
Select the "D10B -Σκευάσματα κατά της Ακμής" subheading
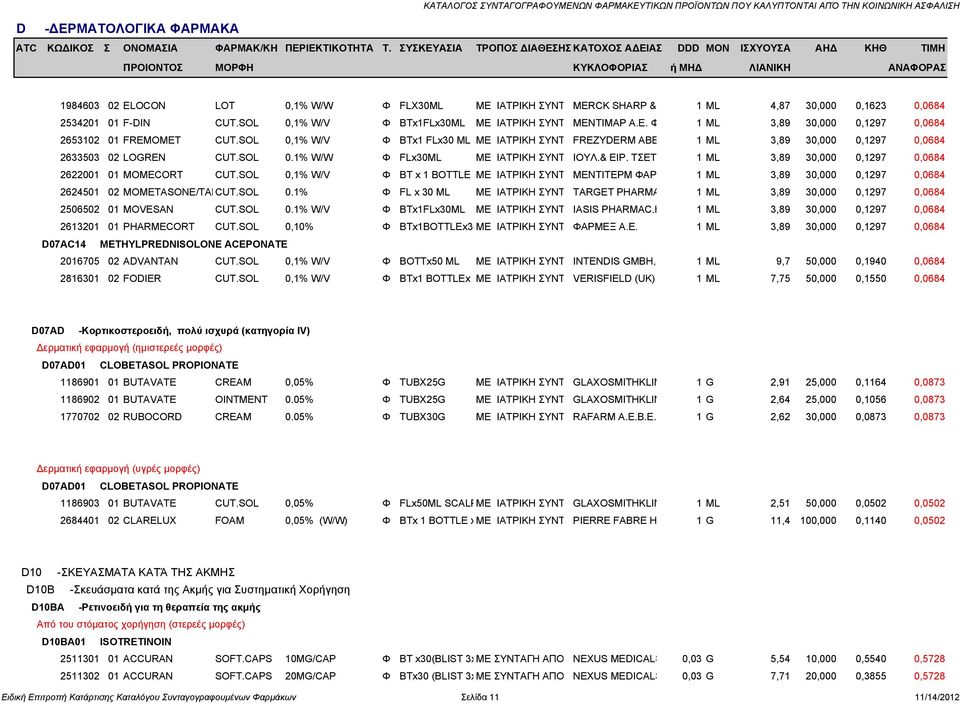click(188, 590)
